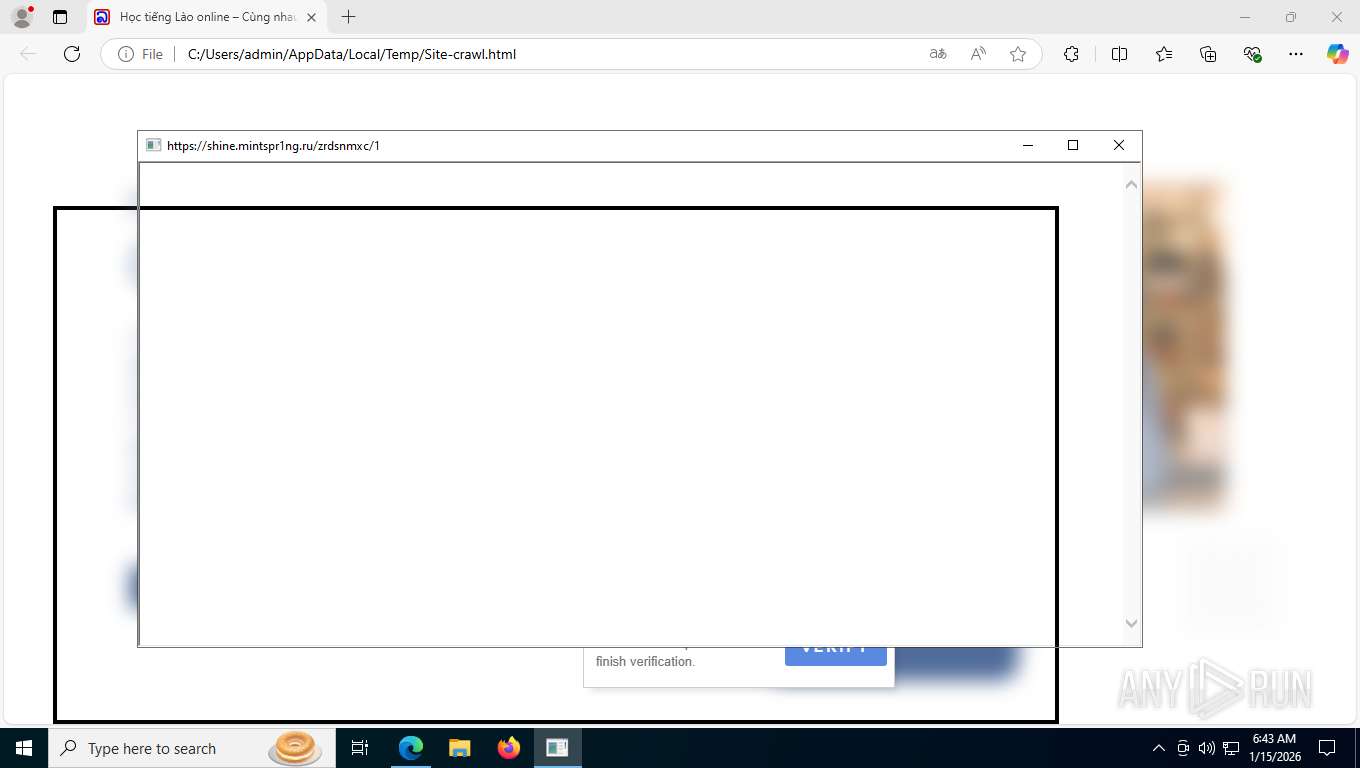Launch Copilot from the toolbar

(1338, 54)
